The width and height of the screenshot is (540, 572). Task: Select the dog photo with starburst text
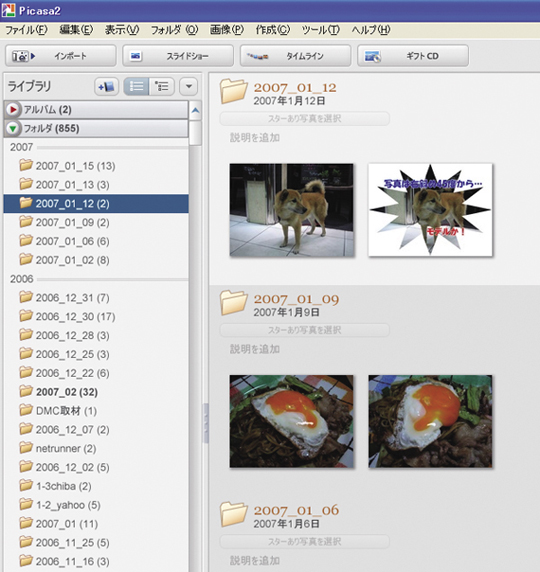430,210
